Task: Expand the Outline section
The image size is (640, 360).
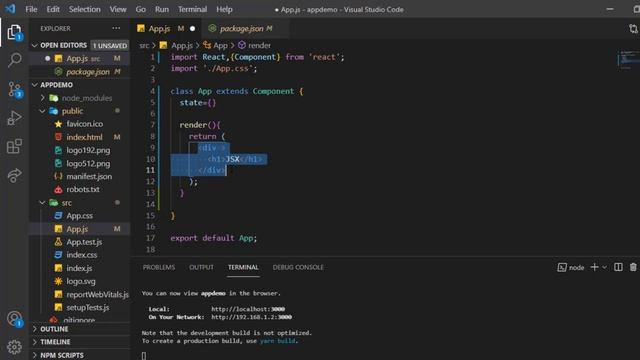Action: point(80,329)
